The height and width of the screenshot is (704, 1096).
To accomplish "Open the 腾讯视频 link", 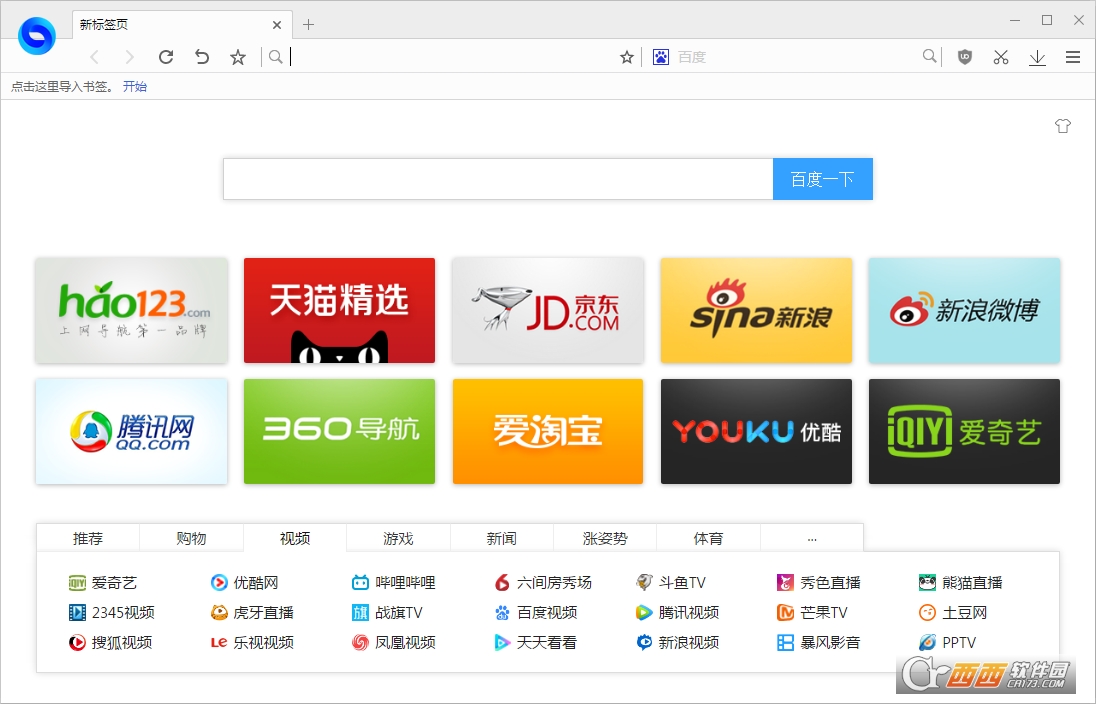I will 677,612.
